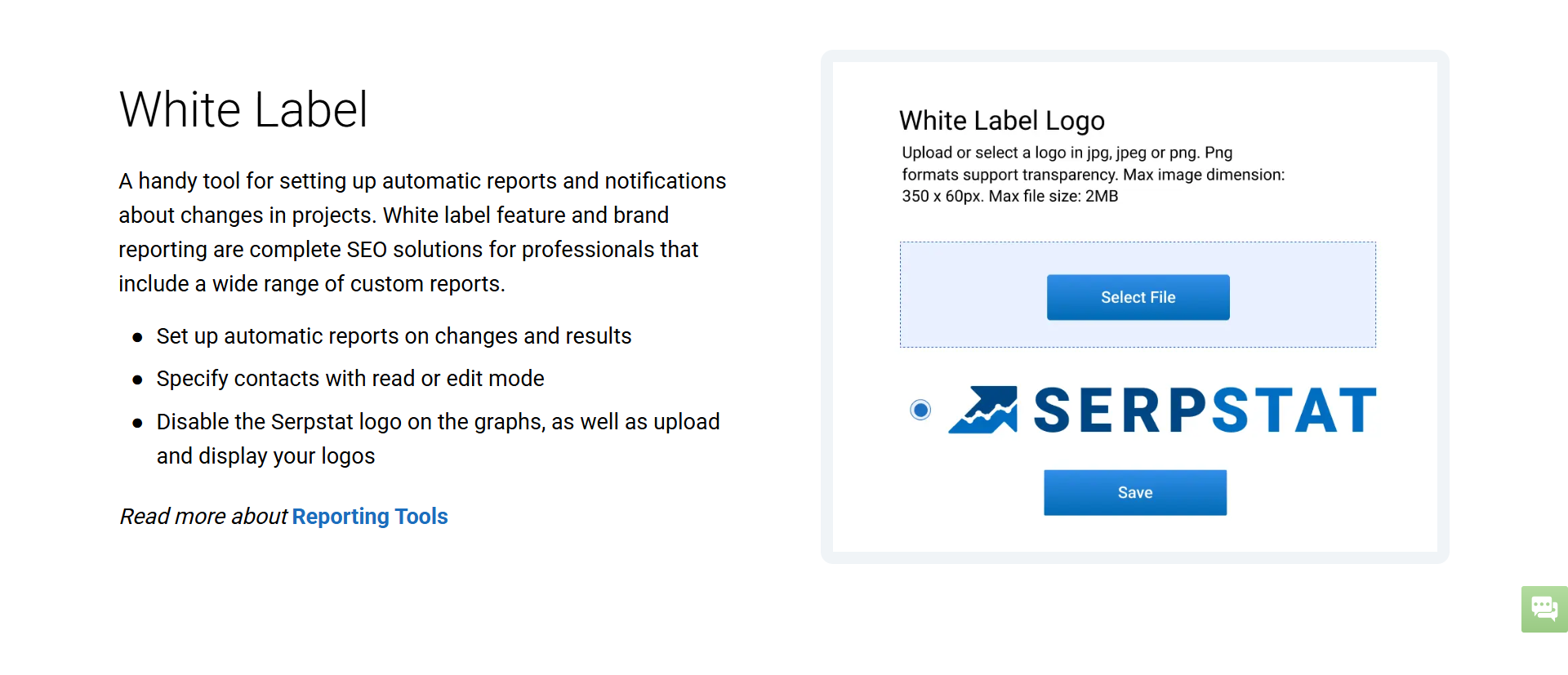Viewport: 1568px width, 675px height.
Task: Open the green chat widget icon
Action: tap(1543, 609)
